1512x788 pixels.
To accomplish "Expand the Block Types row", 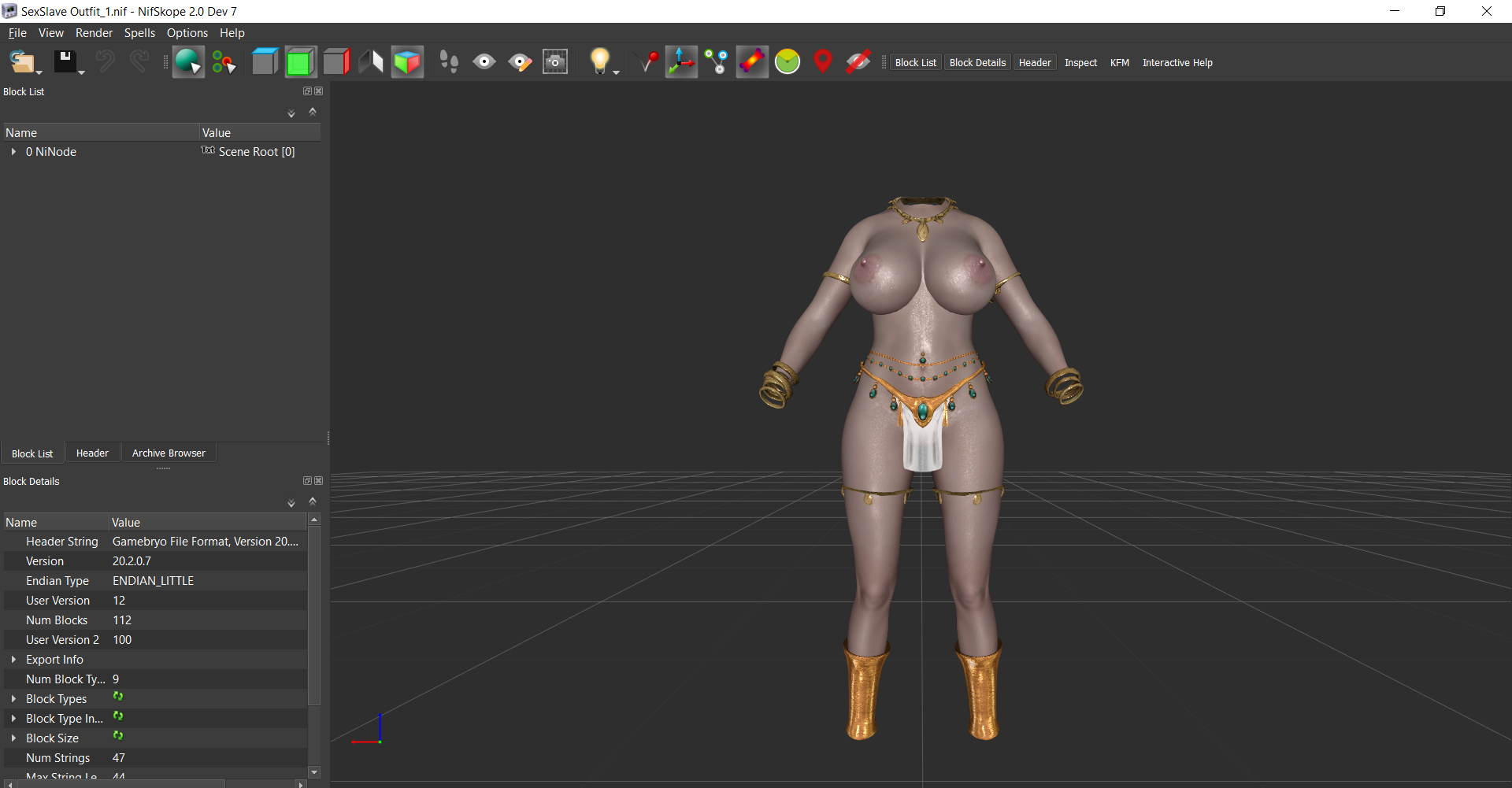I will tap(13, 699).
